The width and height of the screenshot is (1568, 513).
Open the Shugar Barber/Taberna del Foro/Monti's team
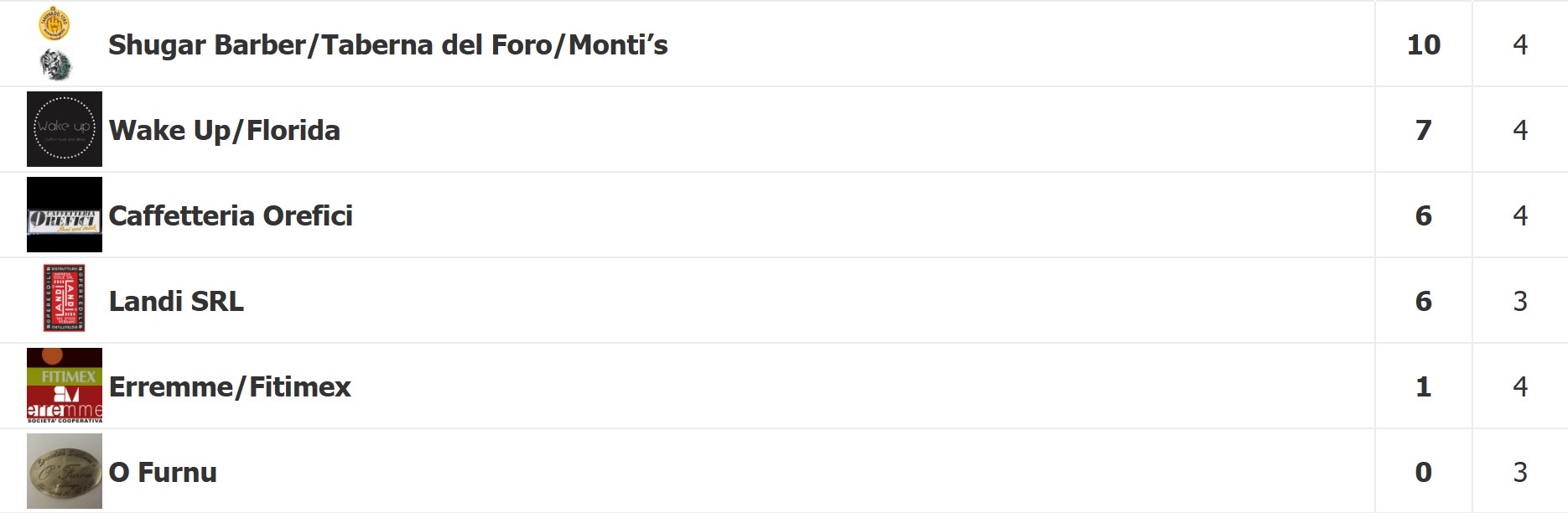(388, 44)
